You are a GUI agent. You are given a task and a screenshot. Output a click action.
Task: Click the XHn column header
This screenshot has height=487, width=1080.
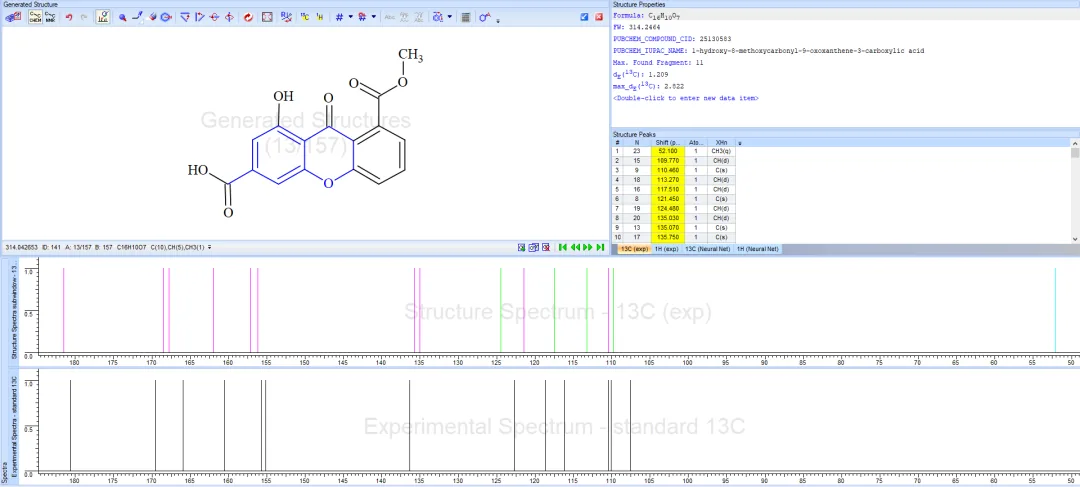[721, 143]
